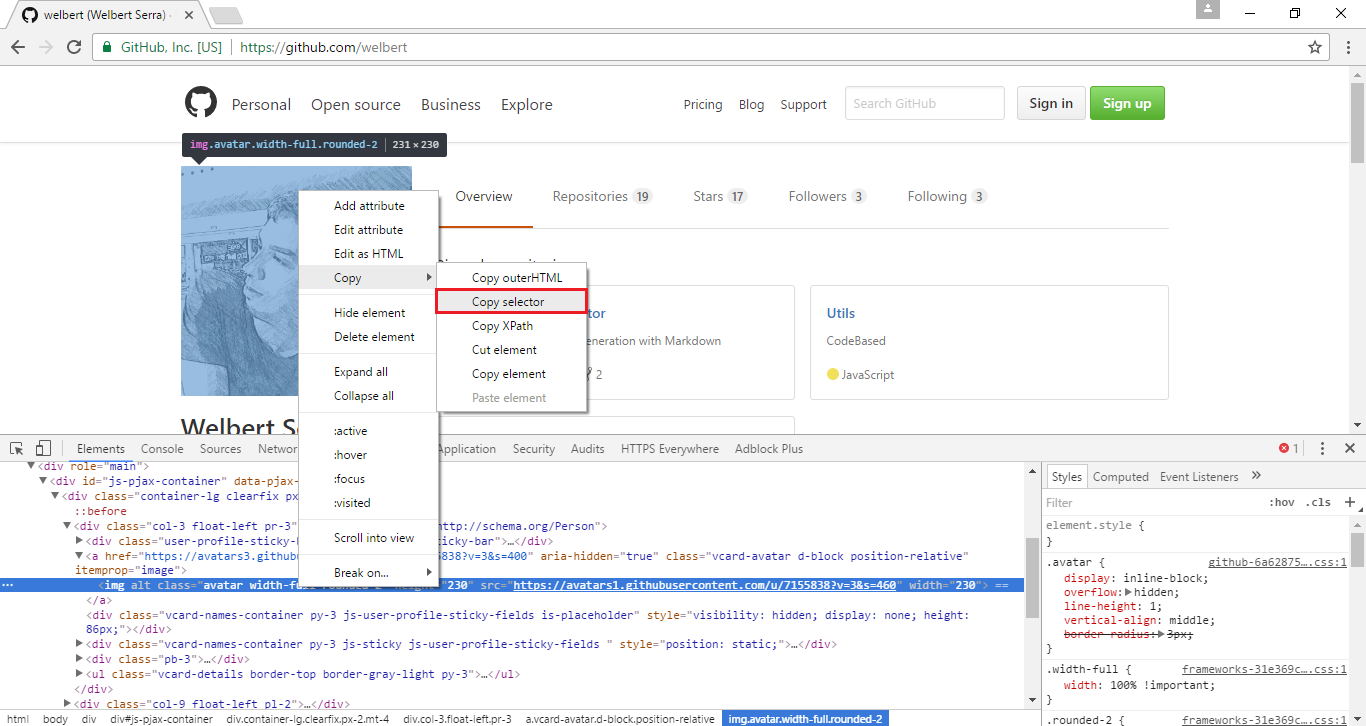Screen dimensions: 1366x726
Task: Open the Adblock Plus tab
Action: click(769, 449)
